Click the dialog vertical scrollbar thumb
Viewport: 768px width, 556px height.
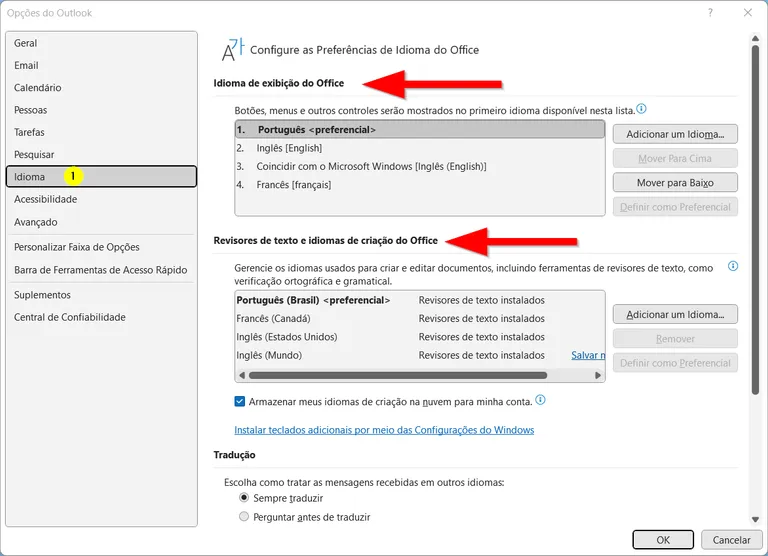point(755,219)
